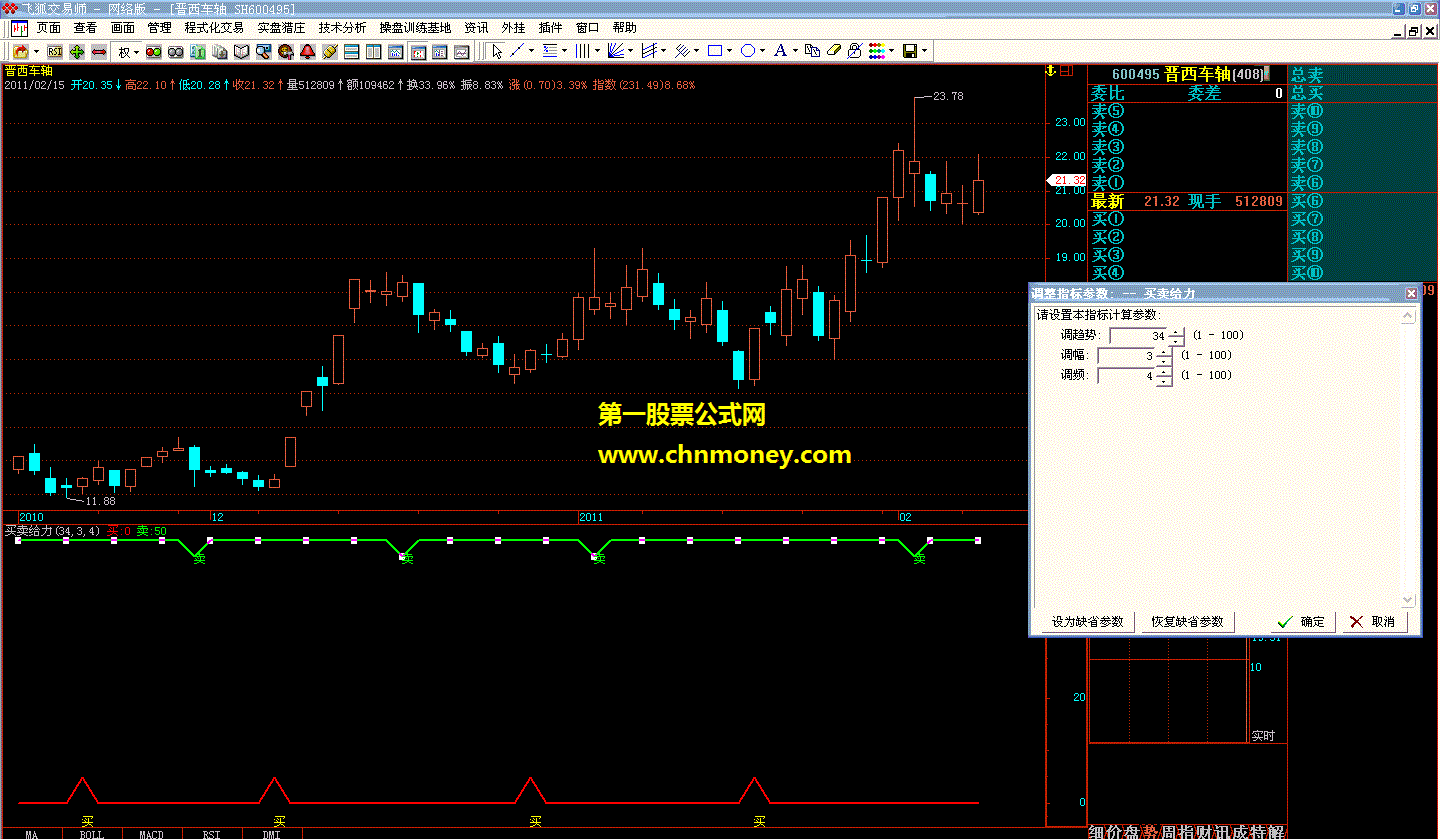Select the trend line drawing tool
1440x839 pixels.
(x=517, y=51)
